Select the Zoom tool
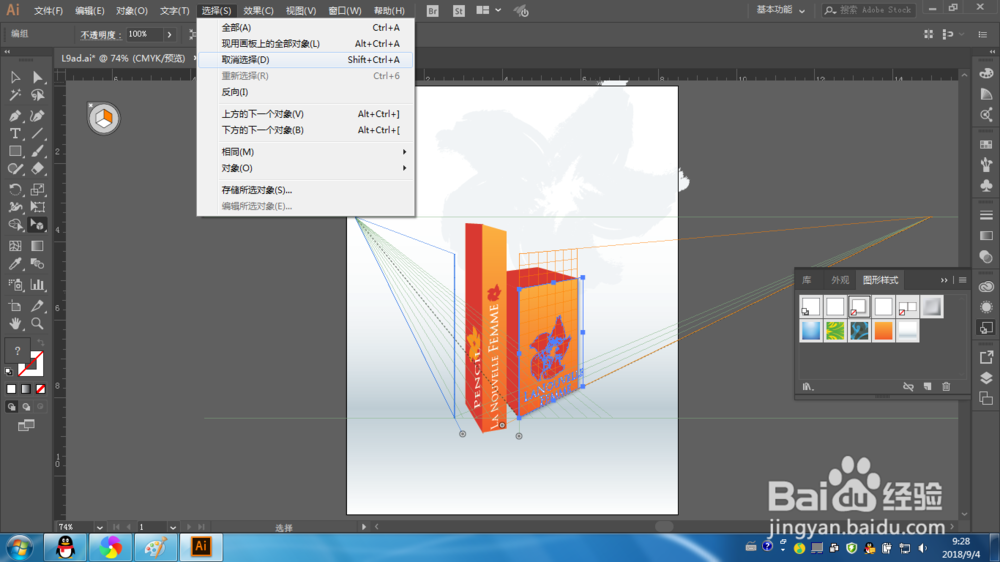1000x562 pixels. tap(38, 323)
